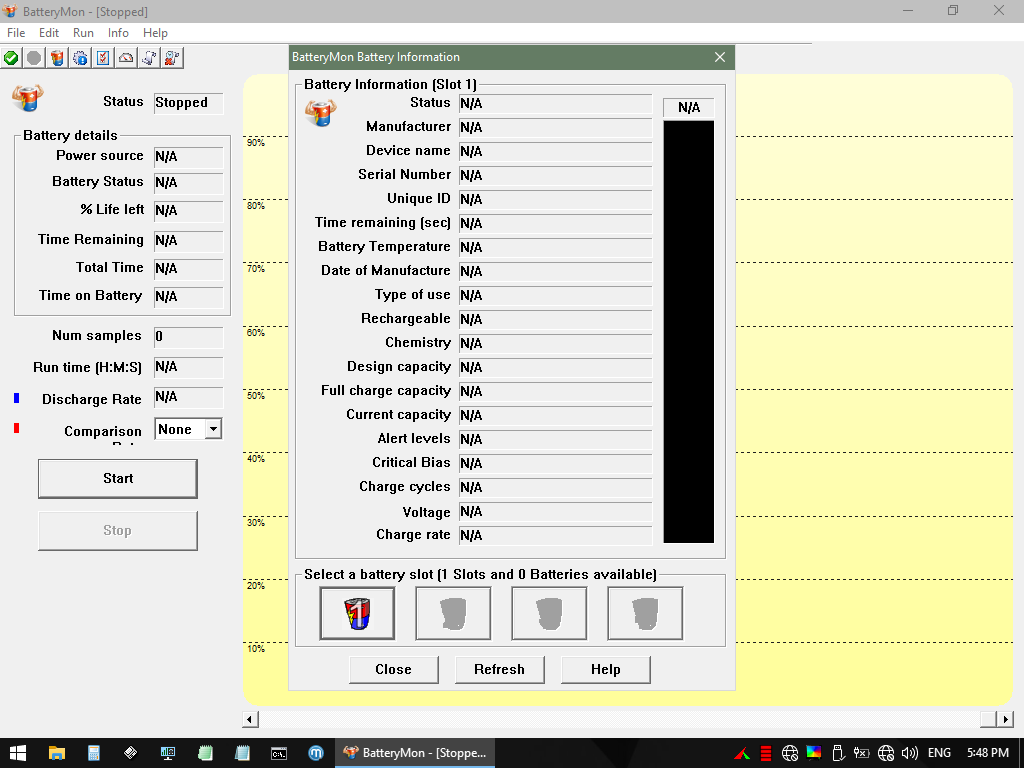
Task: Open the Edit menu
Action: [49, 33]
